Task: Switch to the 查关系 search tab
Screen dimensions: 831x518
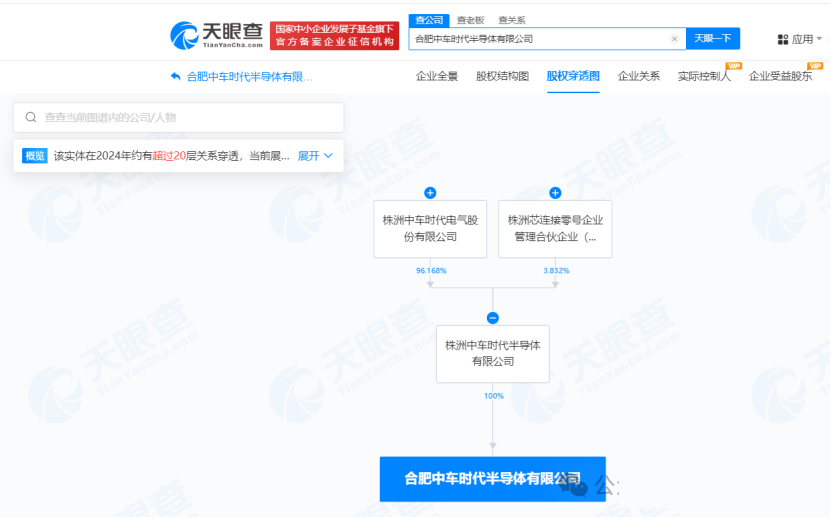Action: (x=510, y=20)
